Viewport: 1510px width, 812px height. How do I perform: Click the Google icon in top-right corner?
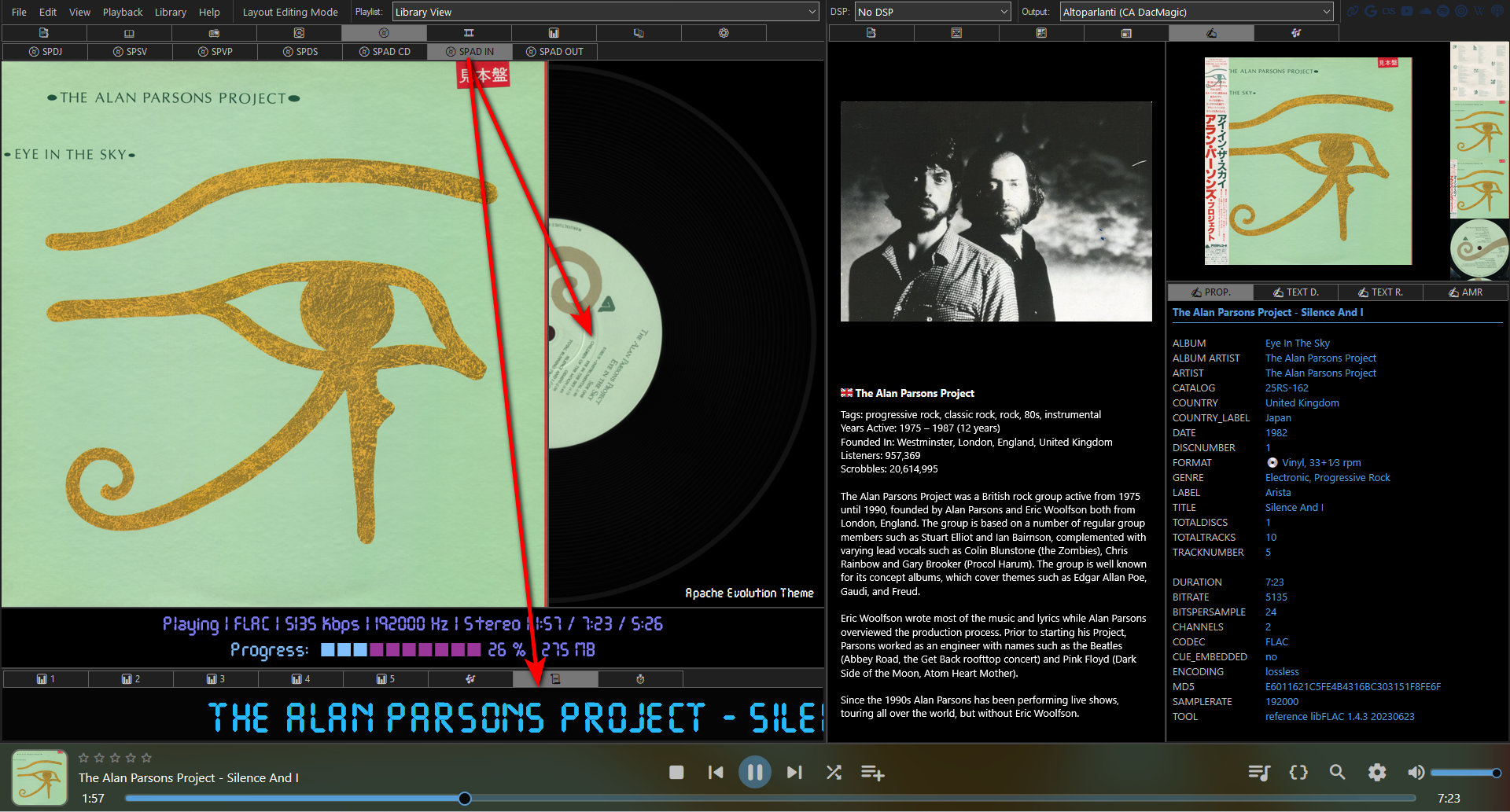pos(1371,11)
